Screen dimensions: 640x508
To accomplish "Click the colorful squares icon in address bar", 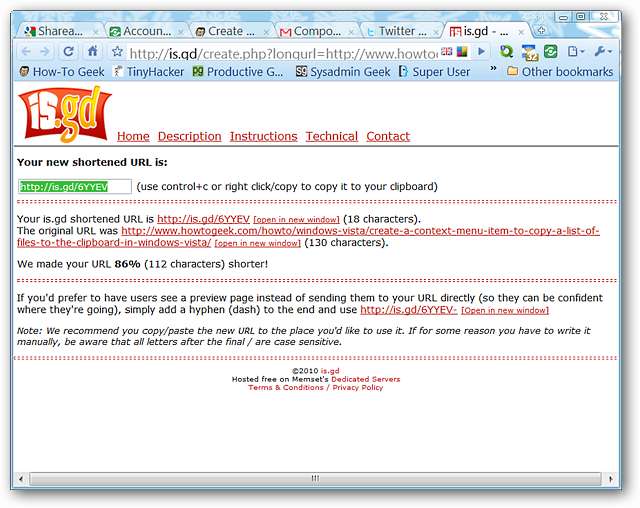I will point(462,52).
